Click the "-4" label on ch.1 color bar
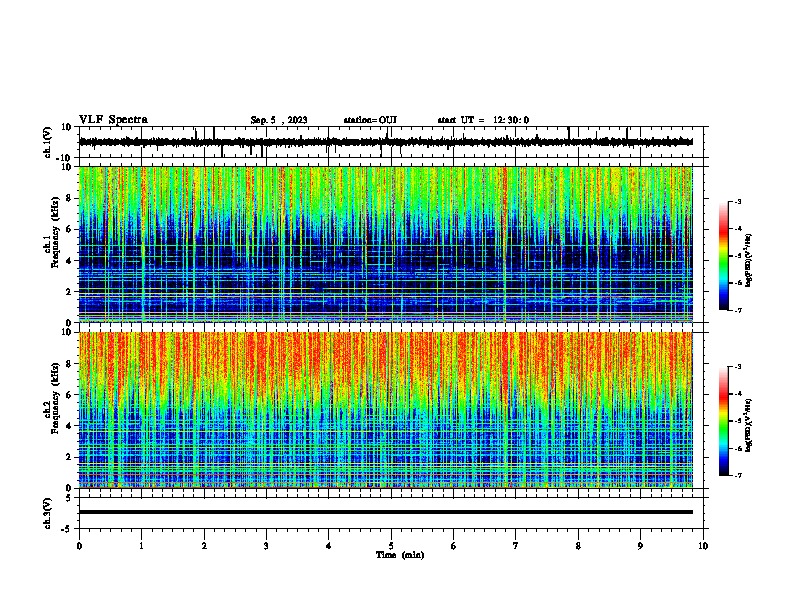Screen dimensions: 792x612 pos(738,229)
